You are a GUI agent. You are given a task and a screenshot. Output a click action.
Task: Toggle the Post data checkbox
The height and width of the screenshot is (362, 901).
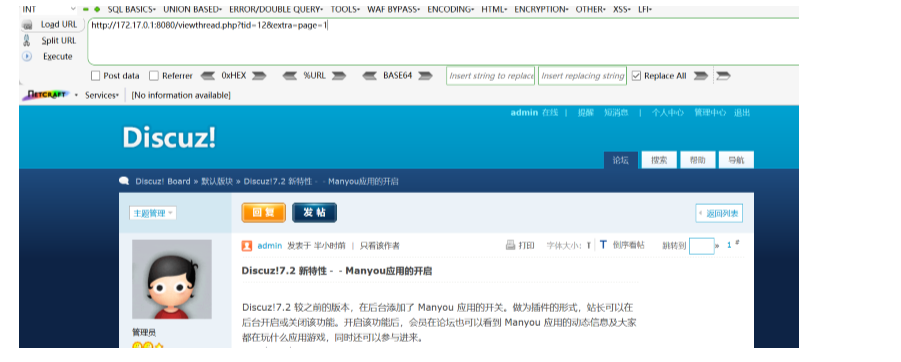click(x=95, y=76)
